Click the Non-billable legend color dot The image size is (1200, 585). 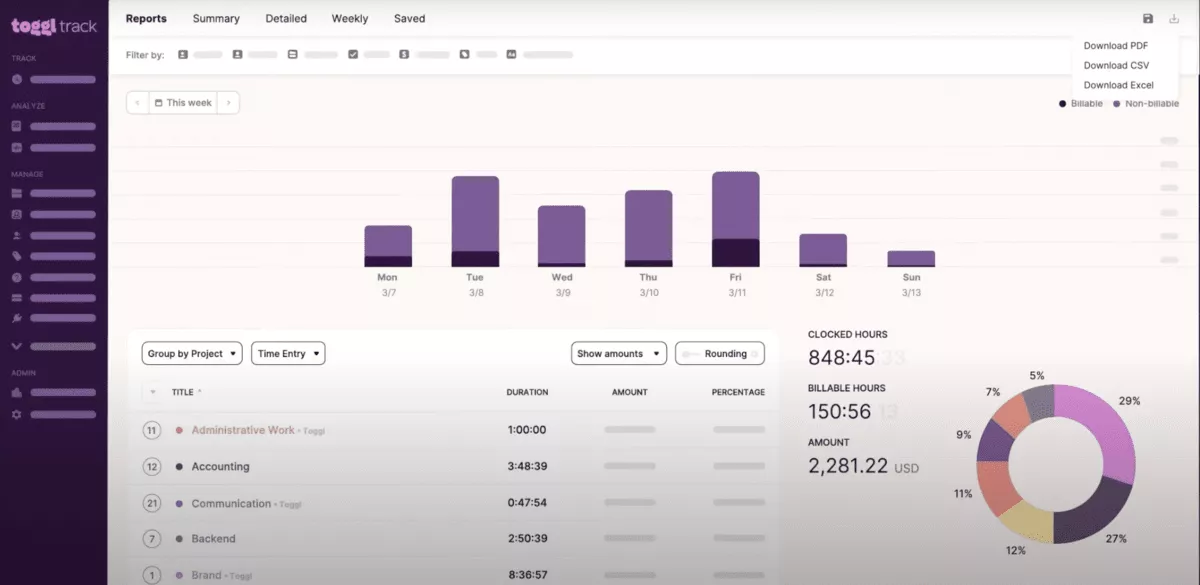click(x=1117, y=103)
